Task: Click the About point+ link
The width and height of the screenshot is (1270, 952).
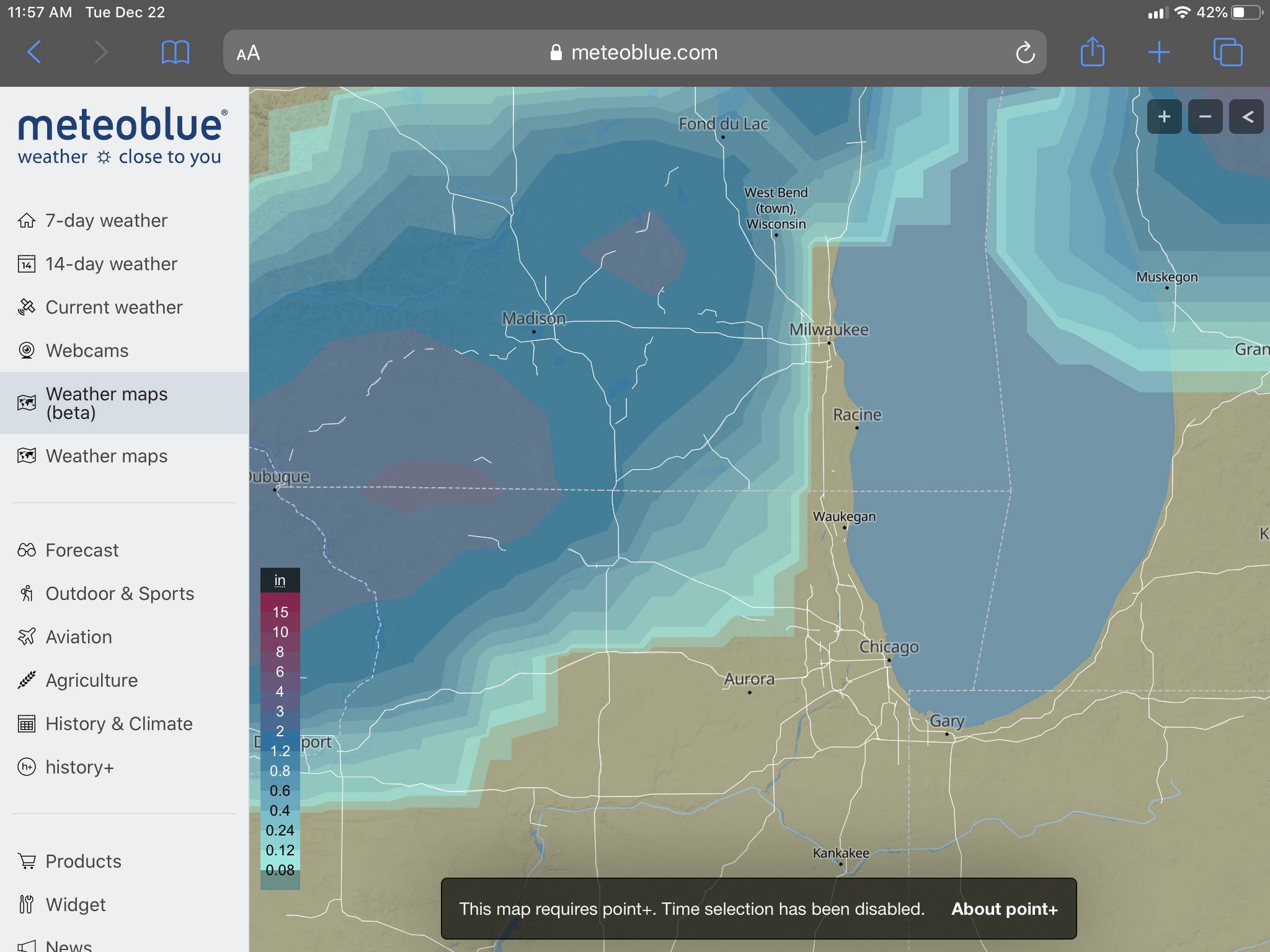Action: tap(1004, 909)
